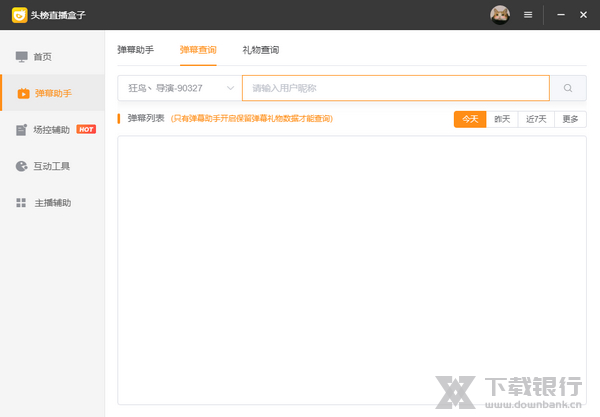Switch to the 弹幕助手 tab

coord(134,49)
